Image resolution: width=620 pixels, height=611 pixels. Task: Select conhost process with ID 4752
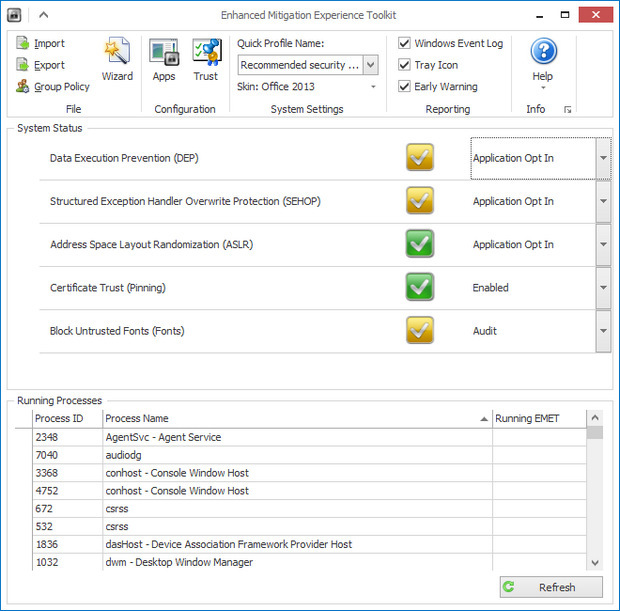(x=309, y=491)
